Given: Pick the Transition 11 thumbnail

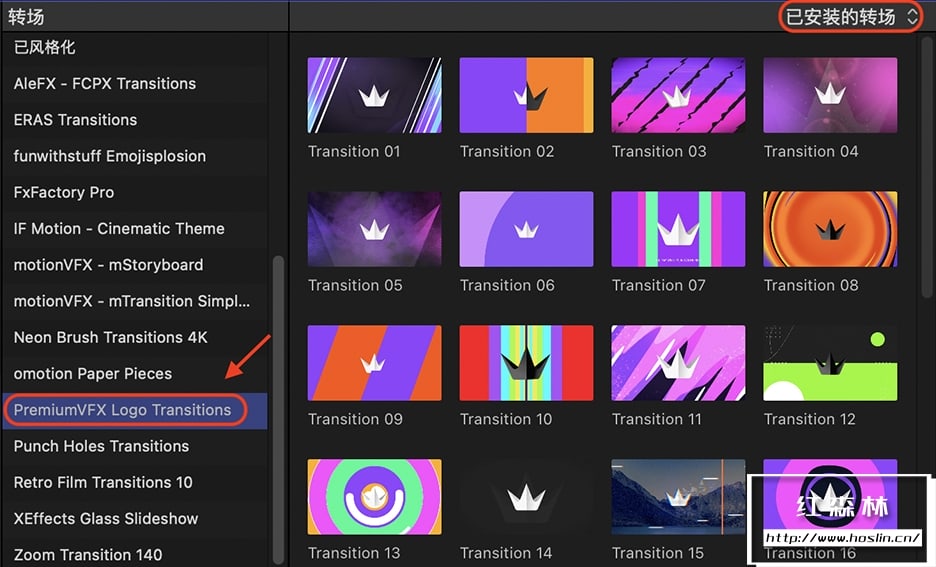Looking at the screenshot, I should click(x=678, y=363).
